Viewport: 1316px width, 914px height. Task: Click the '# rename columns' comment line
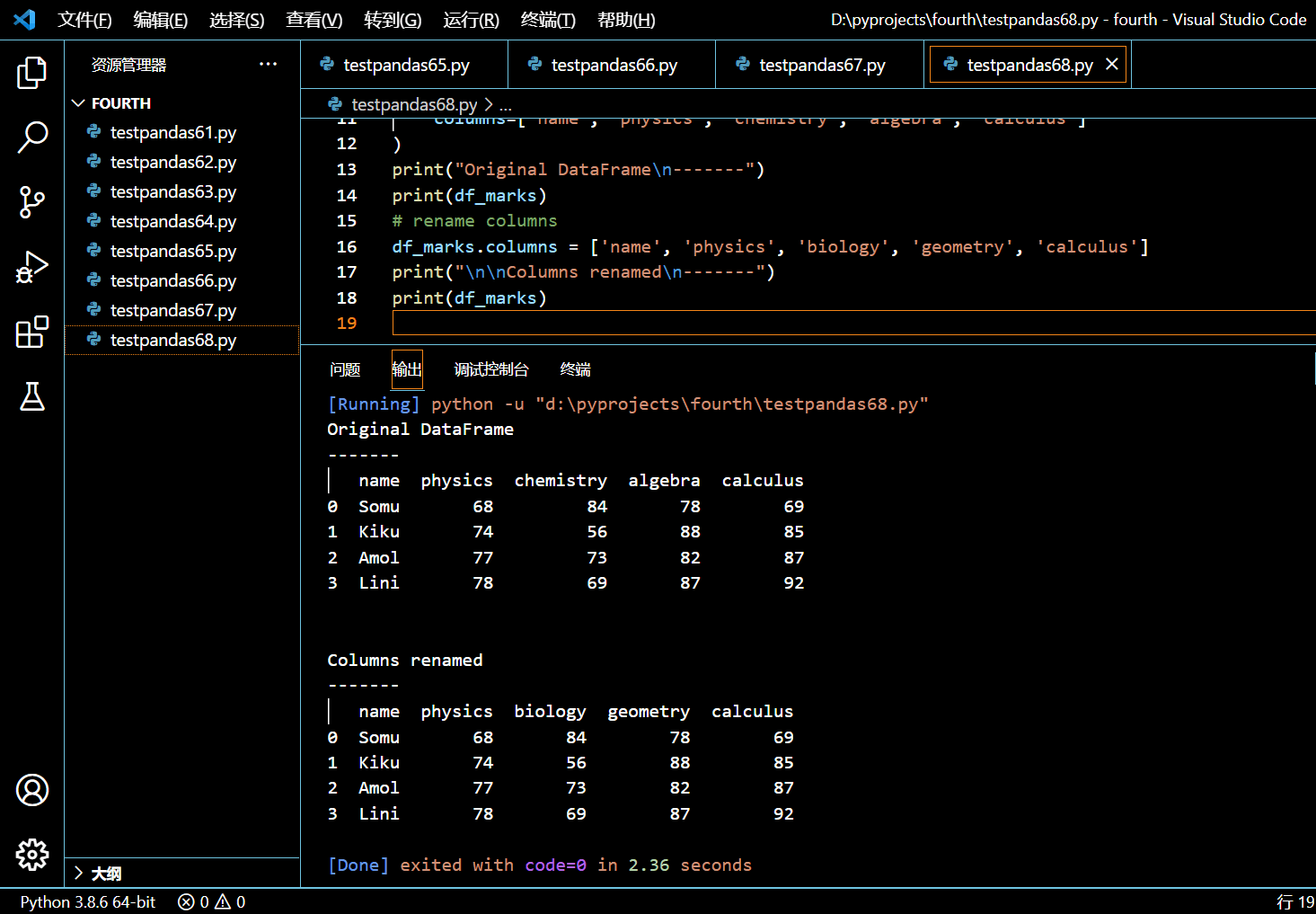click(474, 220)
